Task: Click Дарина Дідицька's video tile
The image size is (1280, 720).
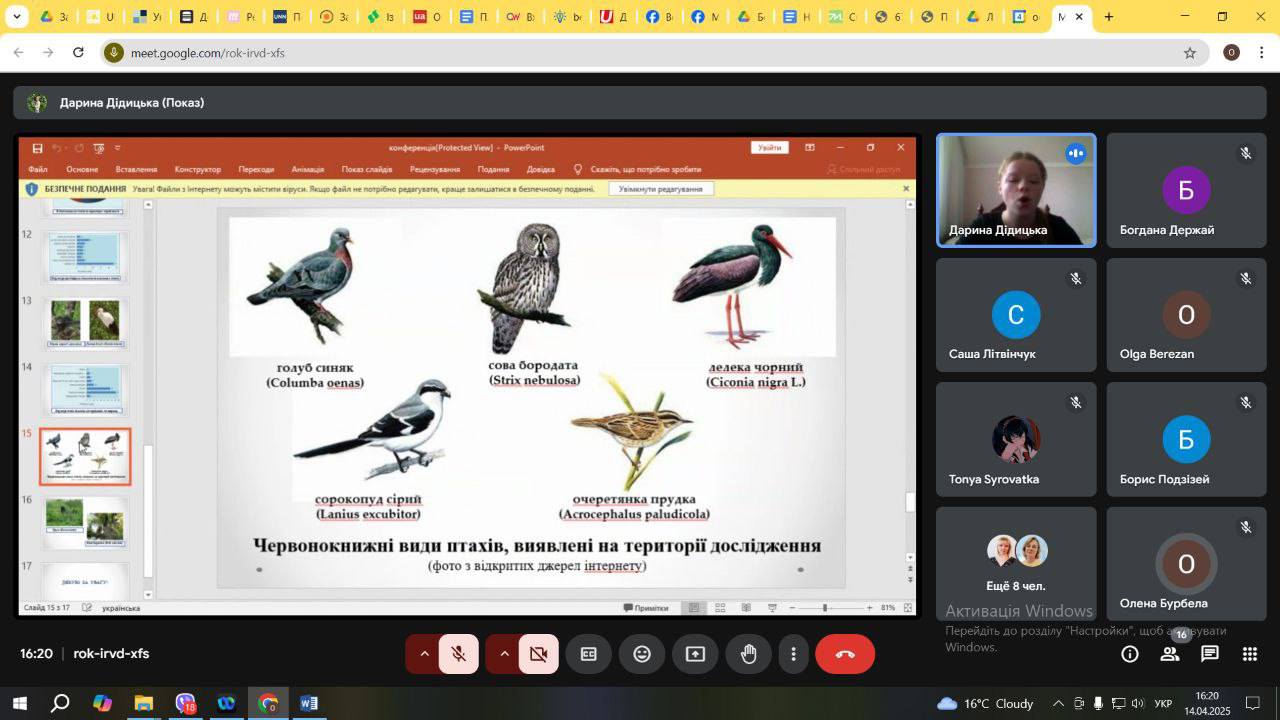Action: (x=1016, y=190)
